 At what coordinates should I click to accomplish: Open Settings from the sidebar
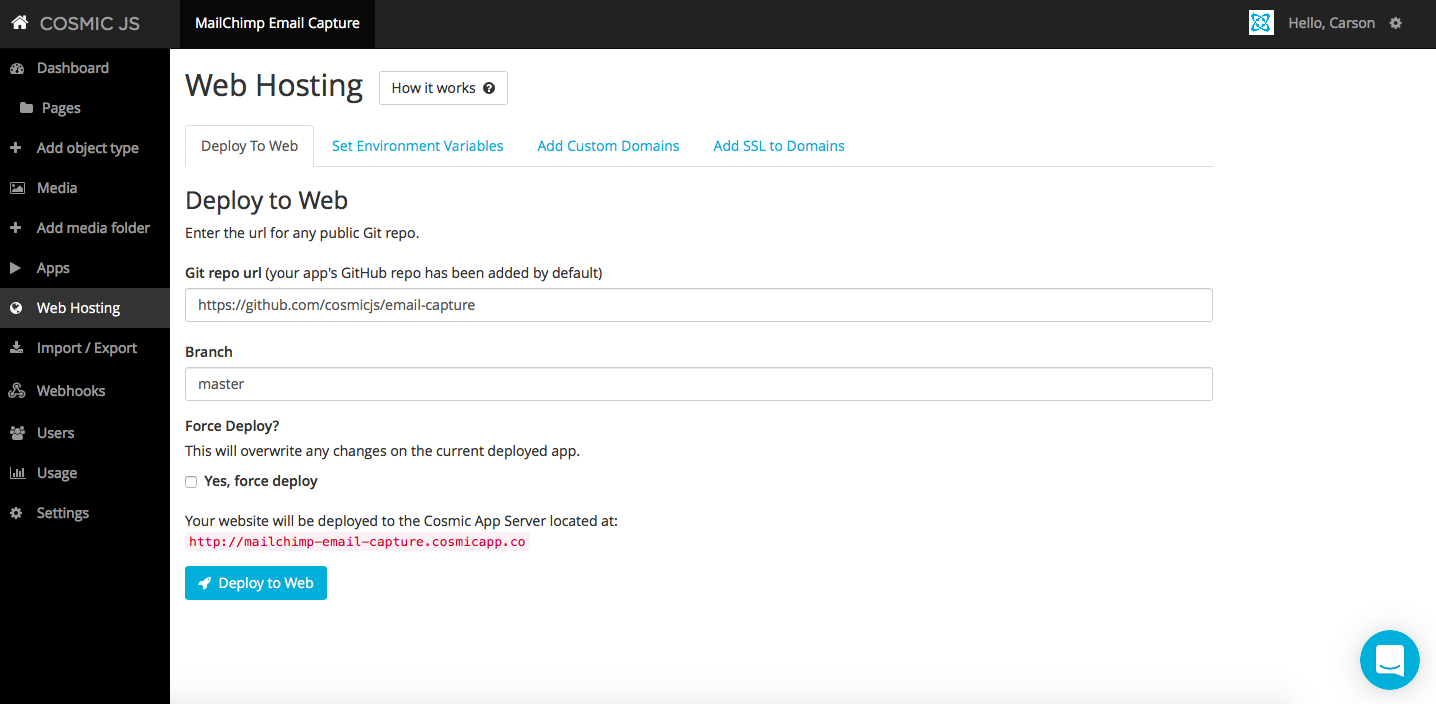click(62, 513)
